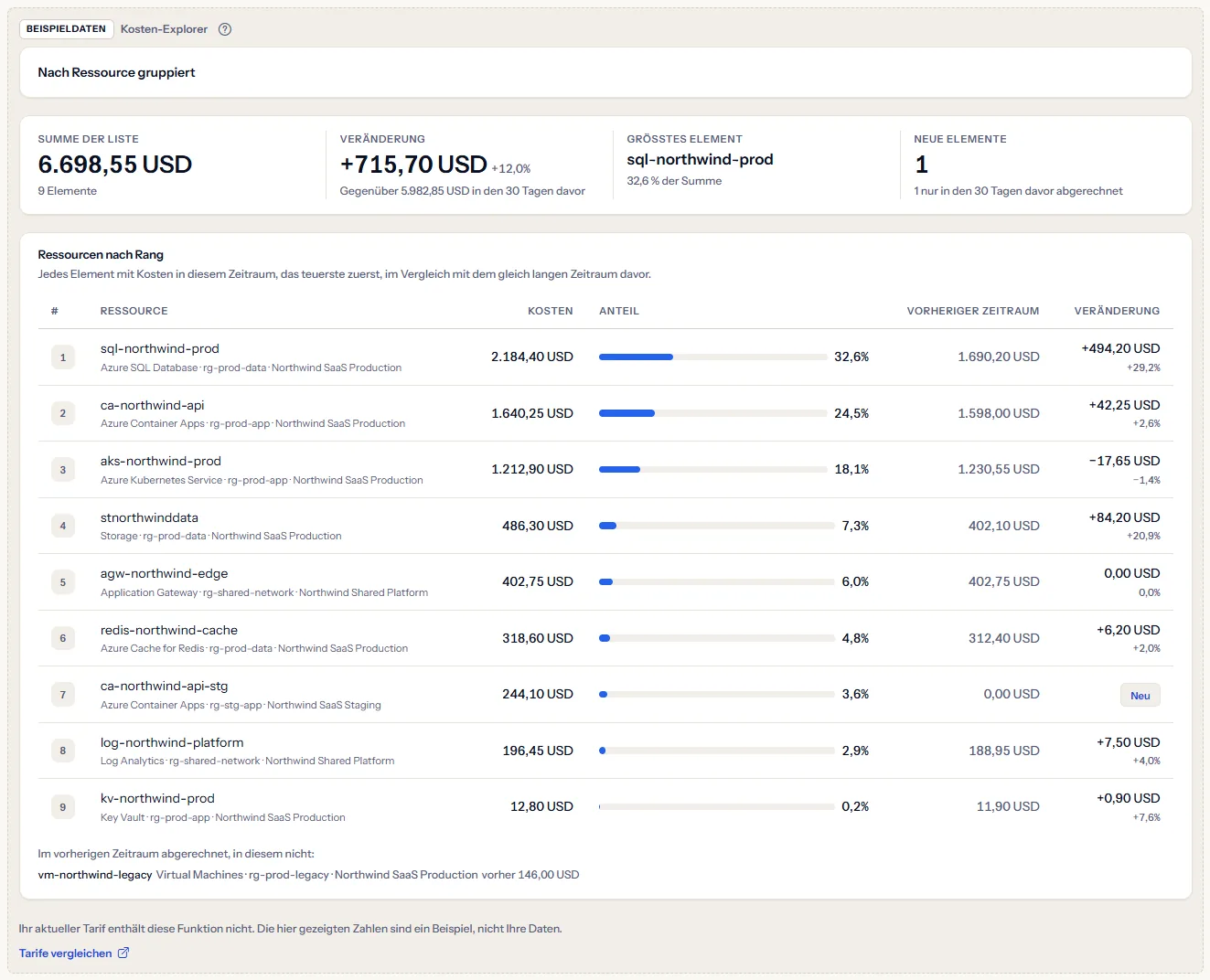Select the ca-northwind-api-stg resource name
Image resolution: width=1210 pixels, height=980 pixels.
tap(165, 686)
